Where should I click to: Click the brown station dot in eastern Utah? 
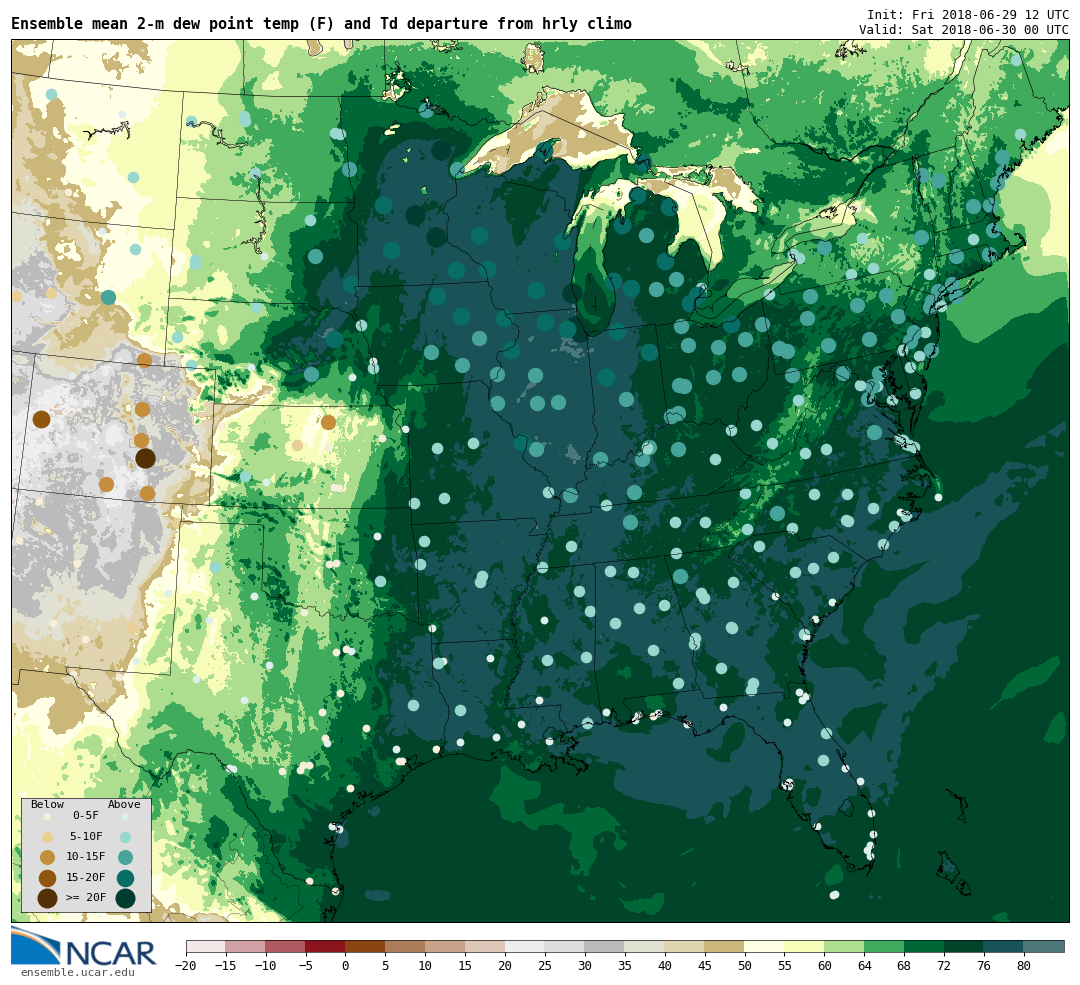tap(41, 419)
